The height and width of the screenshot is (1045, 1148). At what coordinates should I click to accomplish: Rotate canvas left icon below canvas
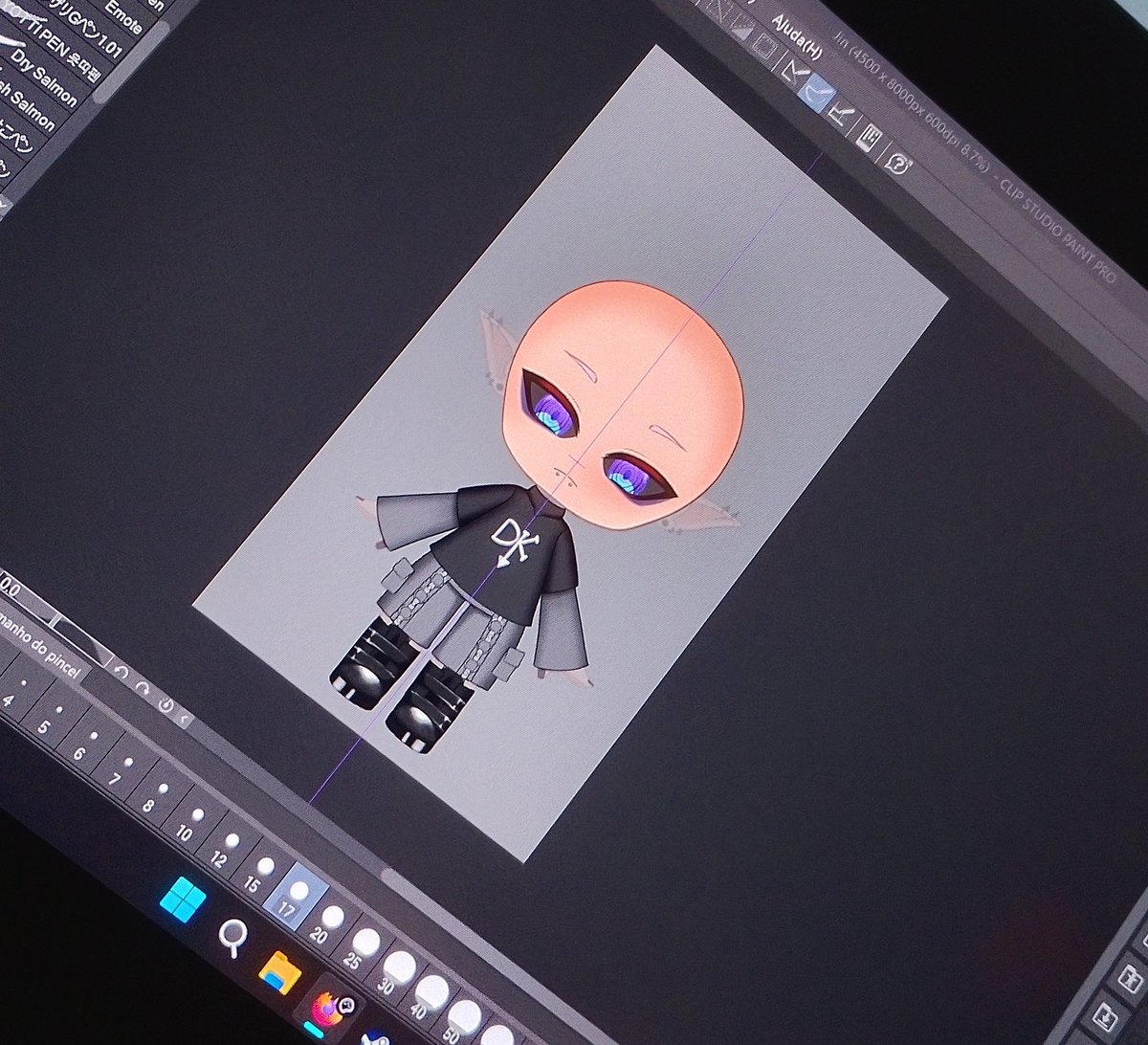pyautogui.click(x=121, y=672)
